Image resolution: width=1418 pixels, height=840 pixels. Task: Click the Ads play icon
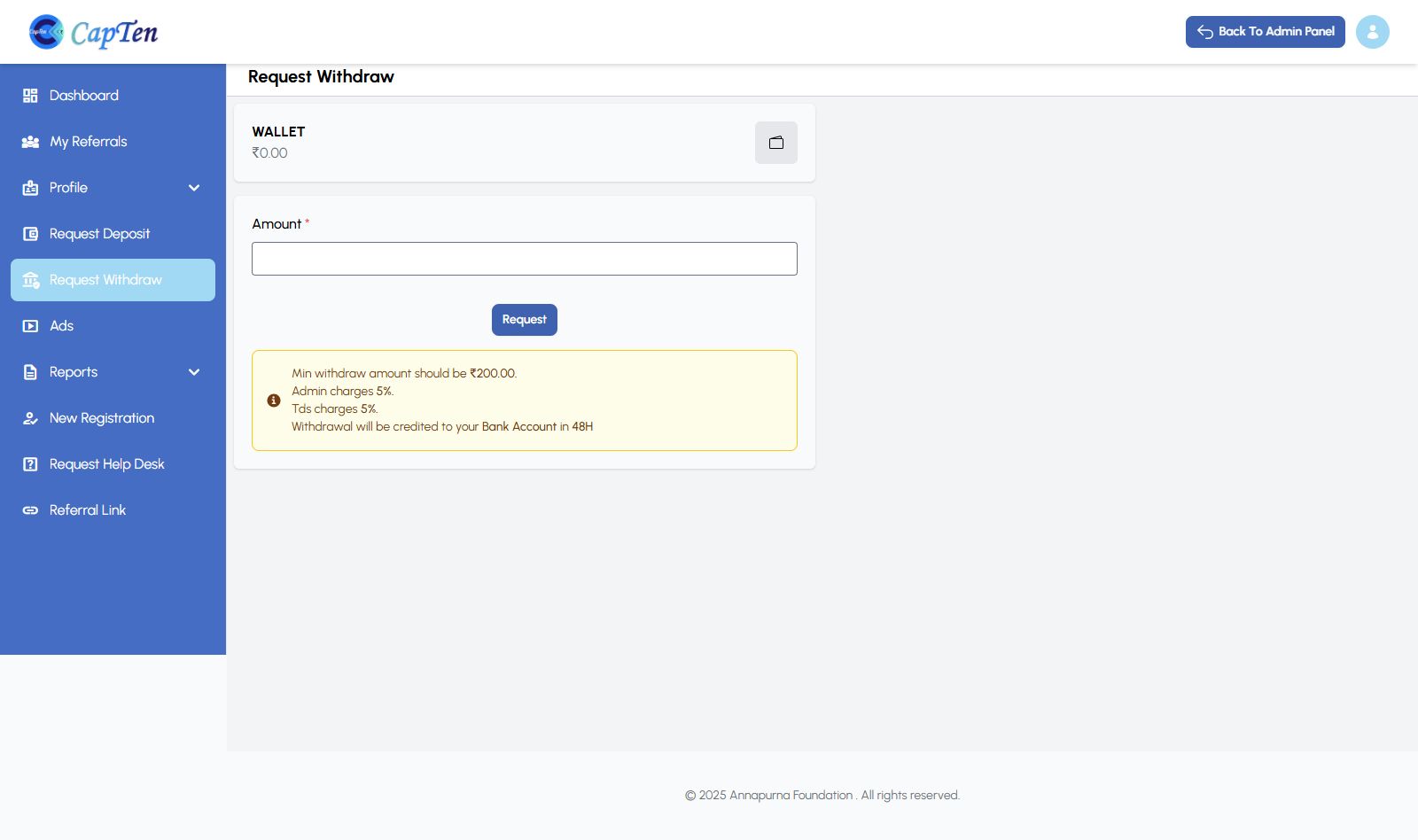(x=30, y=326)
